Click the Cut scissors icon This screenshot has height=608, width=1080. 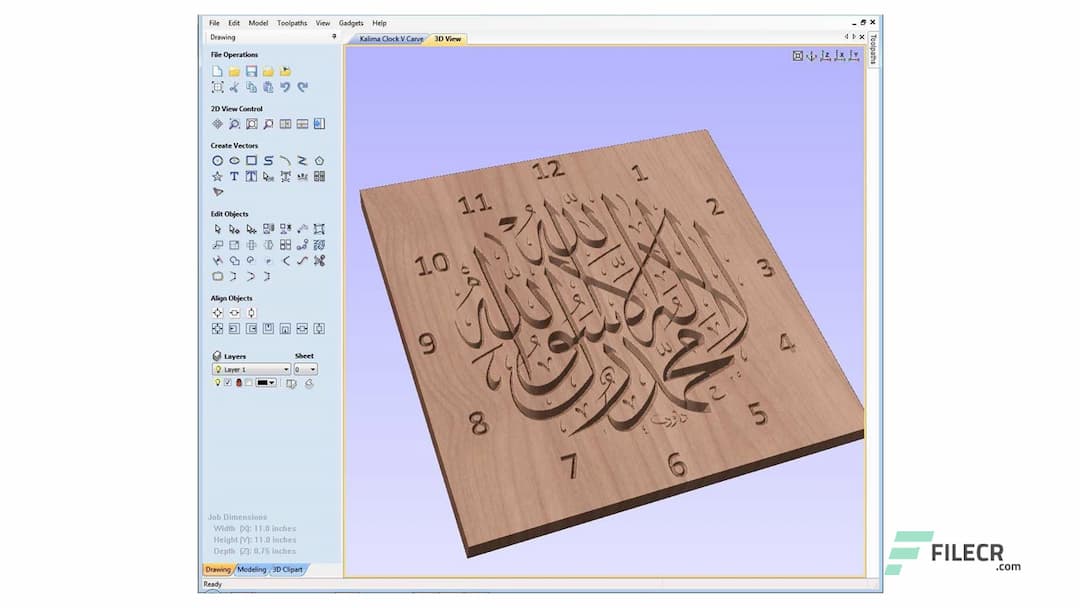click(234, 87)
